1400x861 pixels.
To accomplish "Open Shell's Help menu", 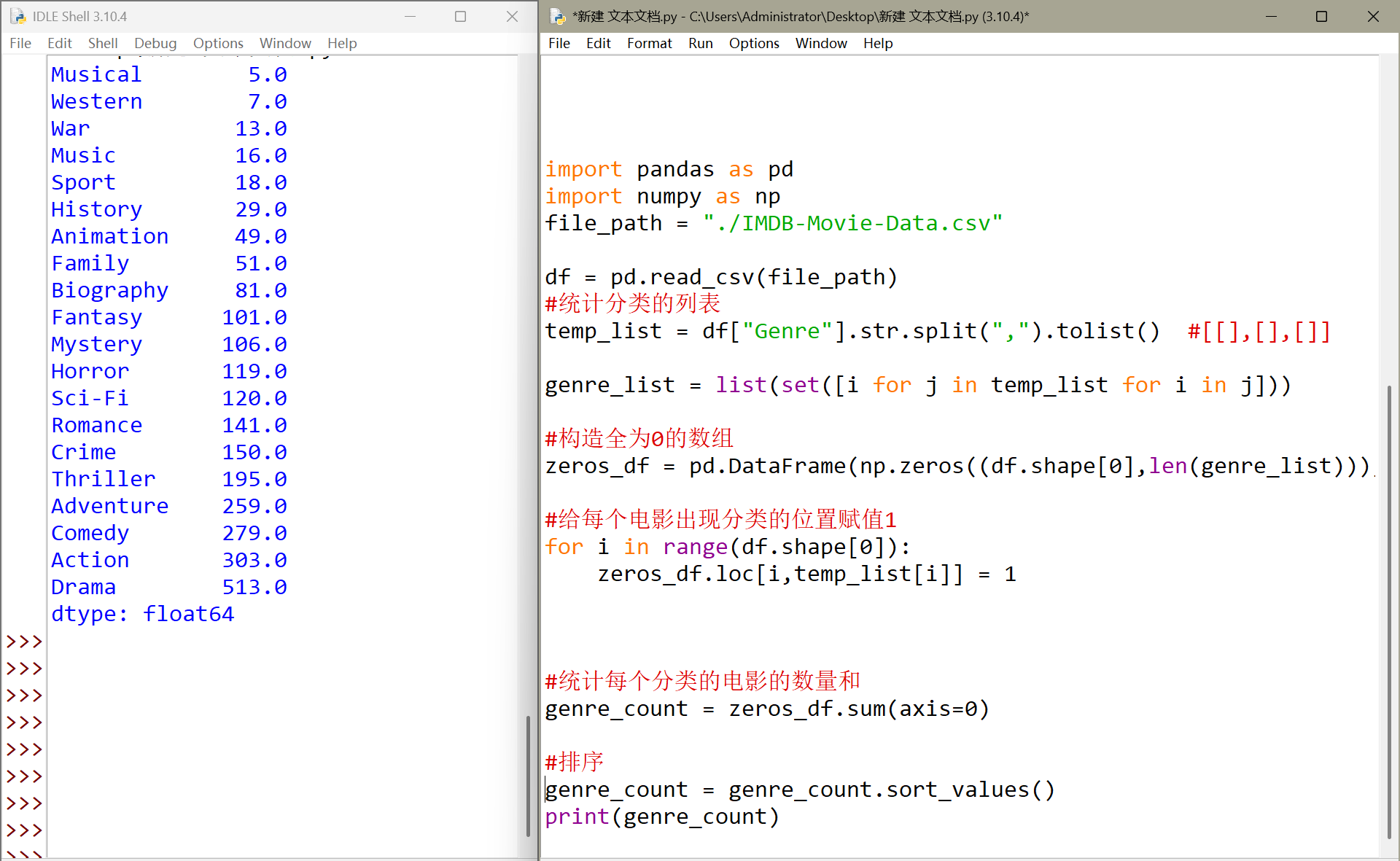I will (x=341, y=43).
